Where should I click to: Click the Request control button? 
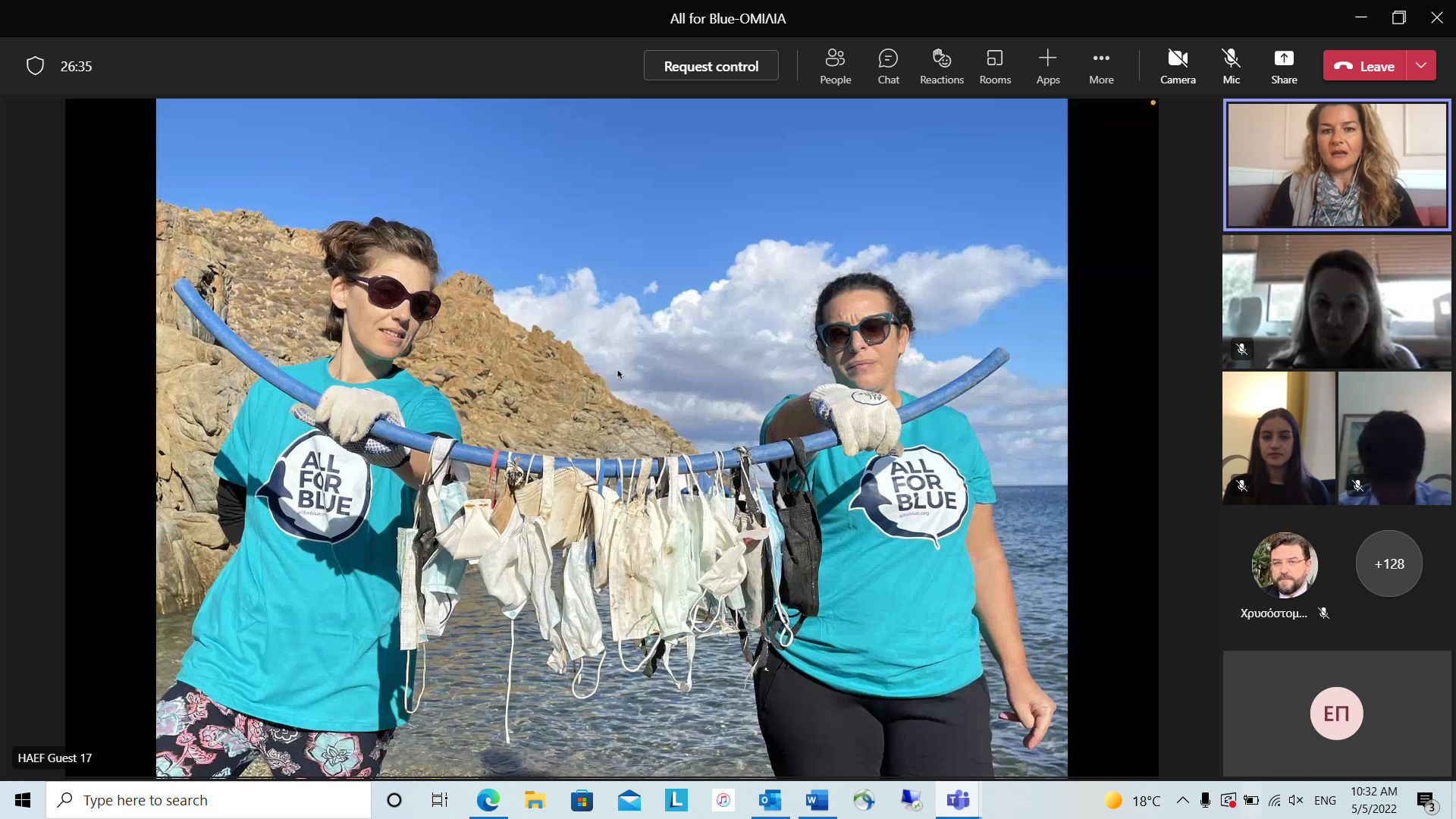click(711, 66)
